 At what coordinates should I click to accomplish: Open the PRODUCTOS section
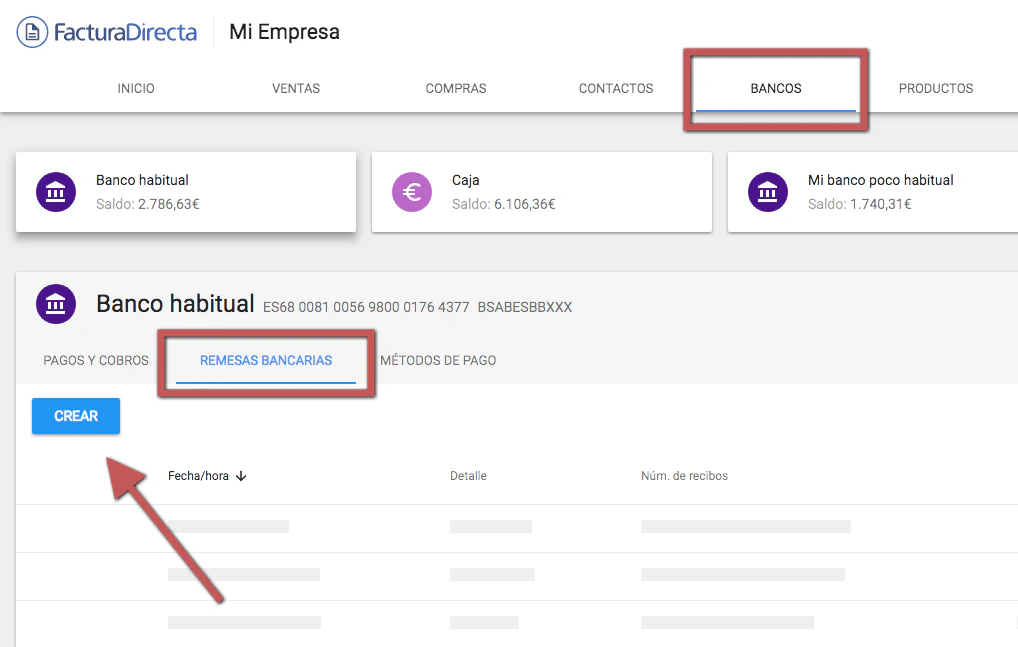click(935, 88)
